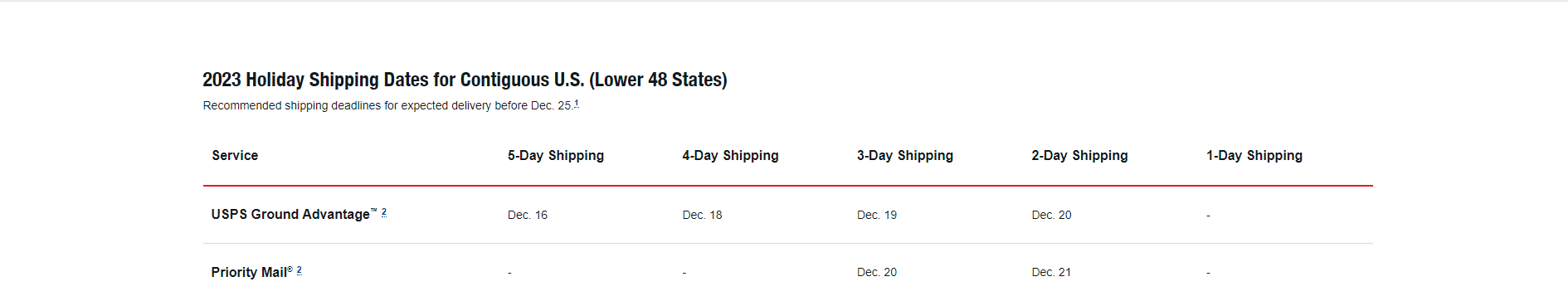Click Dec. 20 in USPS Ground Advantage row
The height and width of the screenshot is (301, 1568).
click(x=1051, y=215)
